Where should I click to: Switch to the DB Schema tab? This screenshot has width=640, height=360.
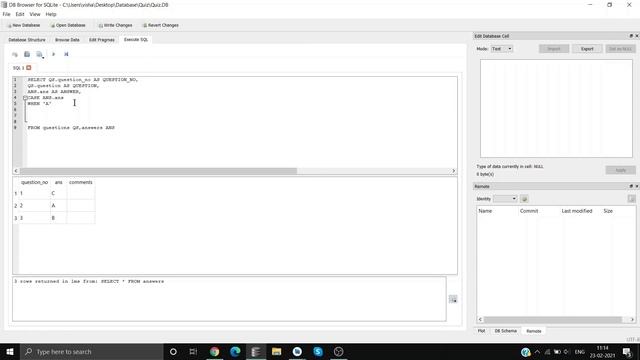[506, 331]
